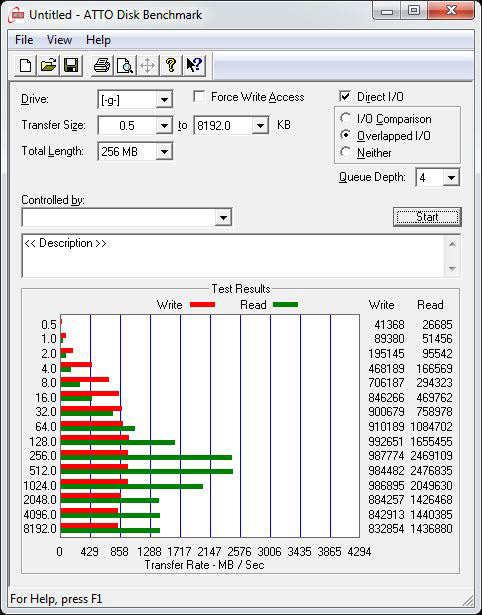
Task: Expand Transfer Size minimum 0.5 dropdown
Action: coord(164,126)
